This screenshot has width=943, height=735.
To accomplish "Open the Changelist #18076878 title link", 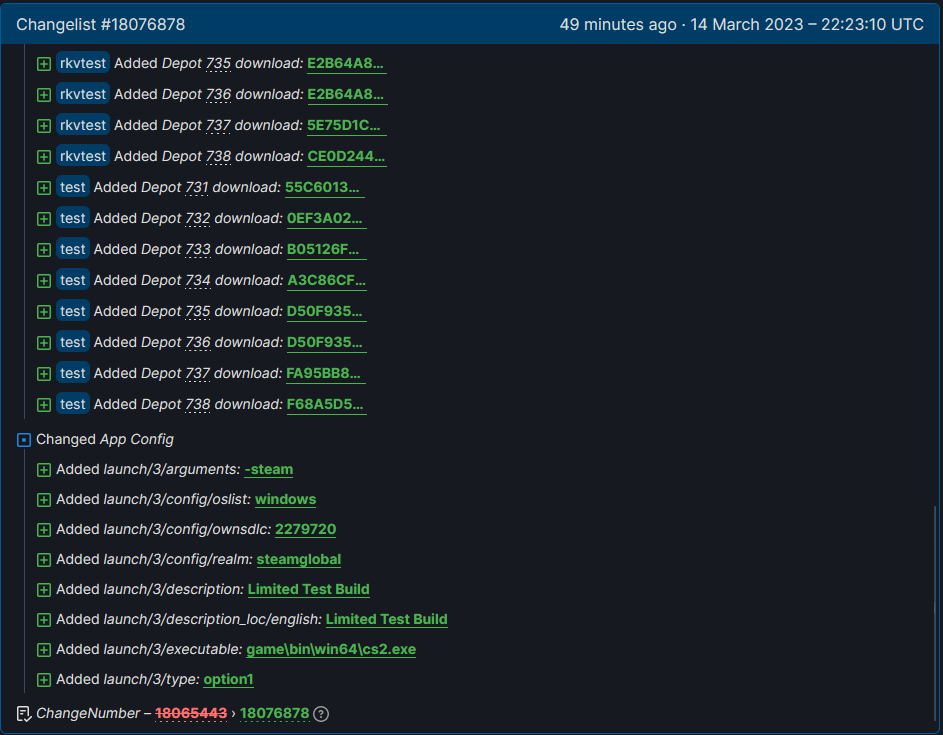I will (x=101, y=24).
